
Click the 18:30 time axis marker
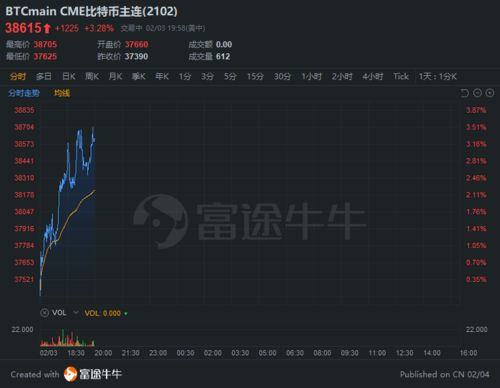tap(76, 353)
